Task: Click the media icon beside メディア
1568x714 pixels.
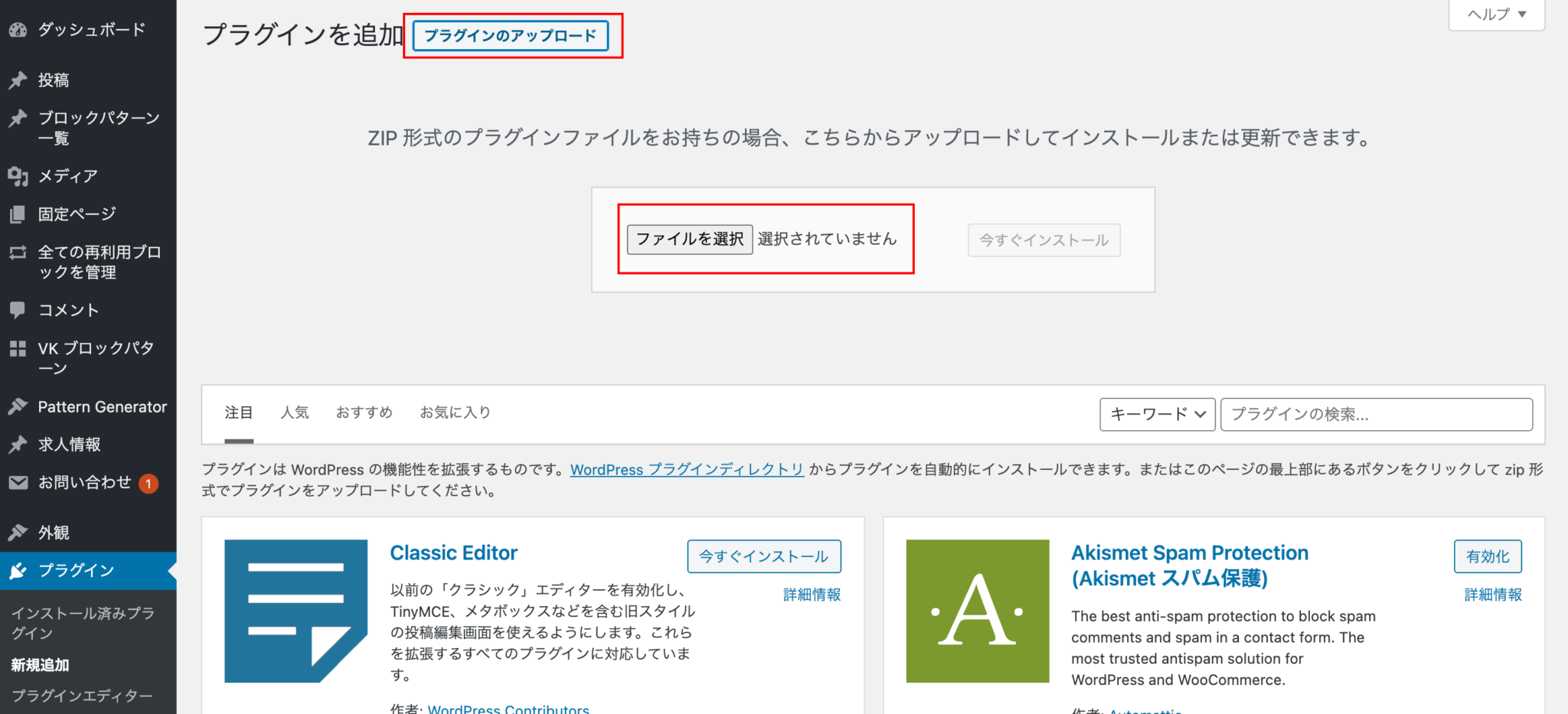Action: coord(18,176)
